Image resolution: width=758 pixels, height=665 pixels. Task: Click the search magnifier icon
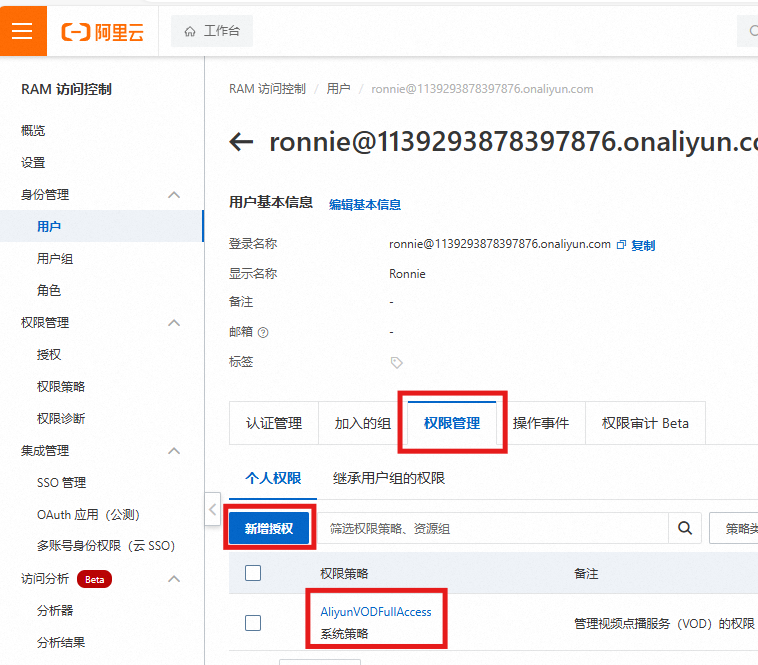point(685,528)
